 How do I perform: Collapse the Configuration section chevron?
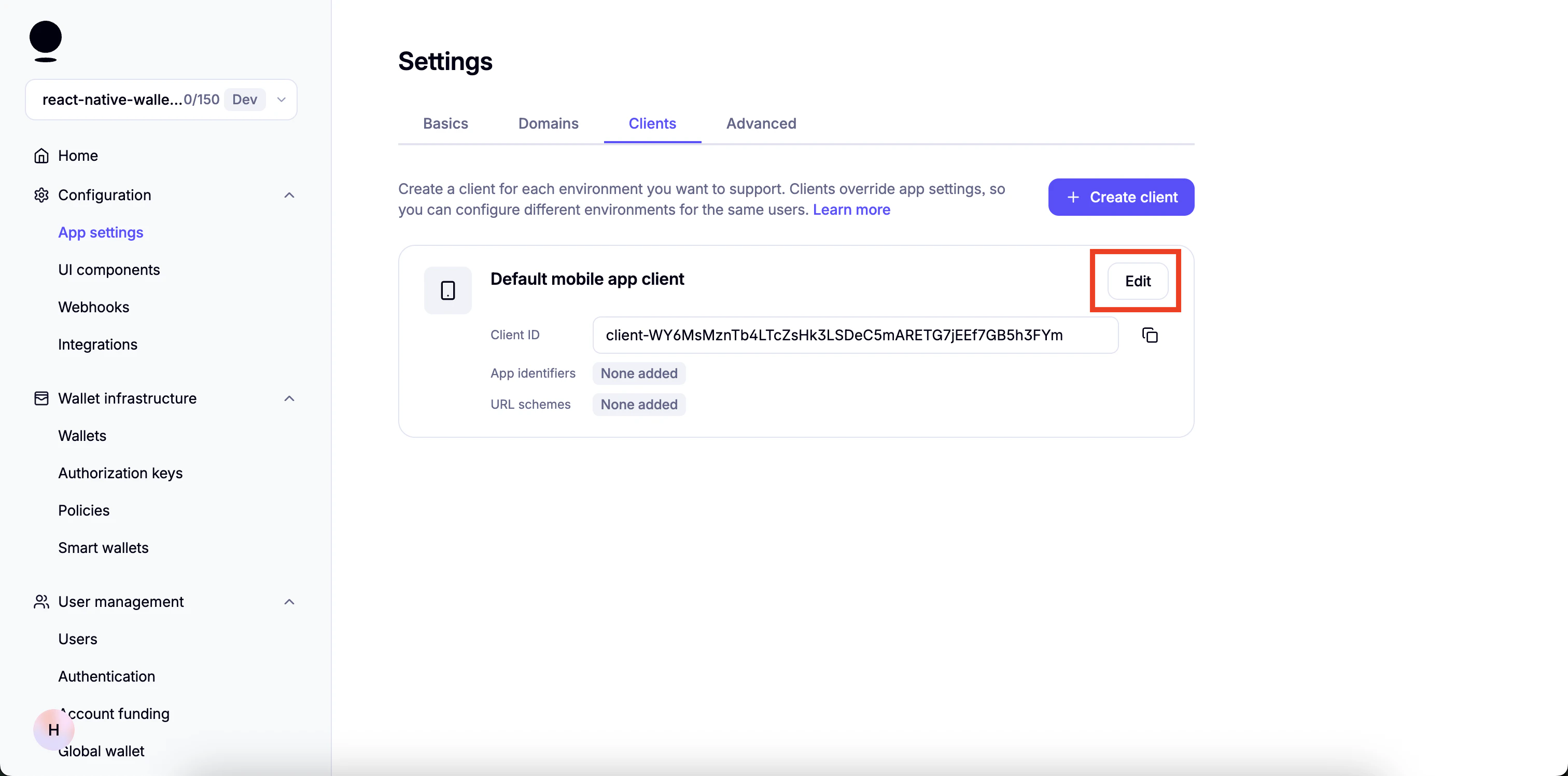coord(289,195)
